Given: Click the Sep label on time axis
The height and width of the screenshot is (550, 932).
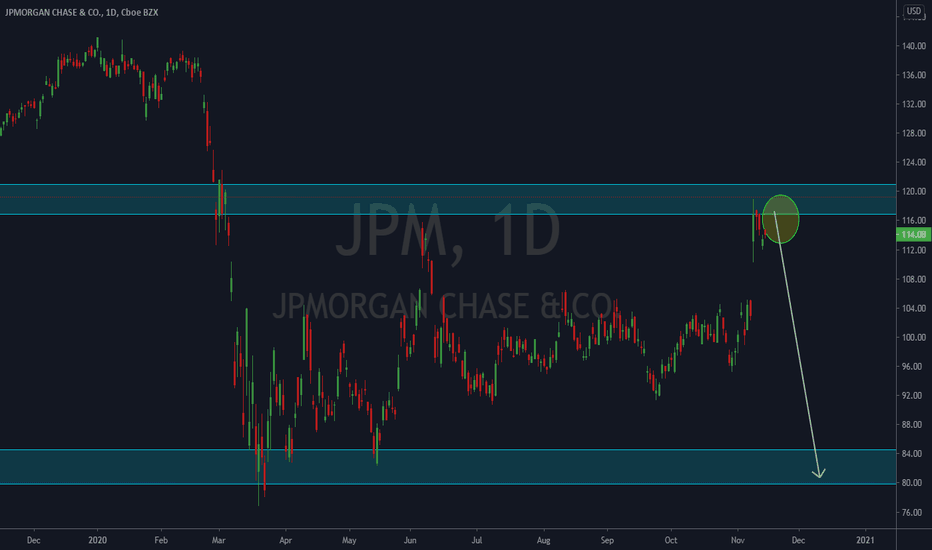Looking at the screenshot, I should pos(607,540).
